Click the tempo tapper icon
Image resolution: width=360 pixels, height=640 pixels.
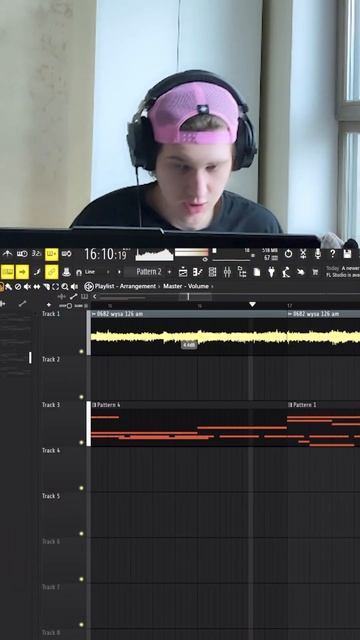(x=286, y=272)
